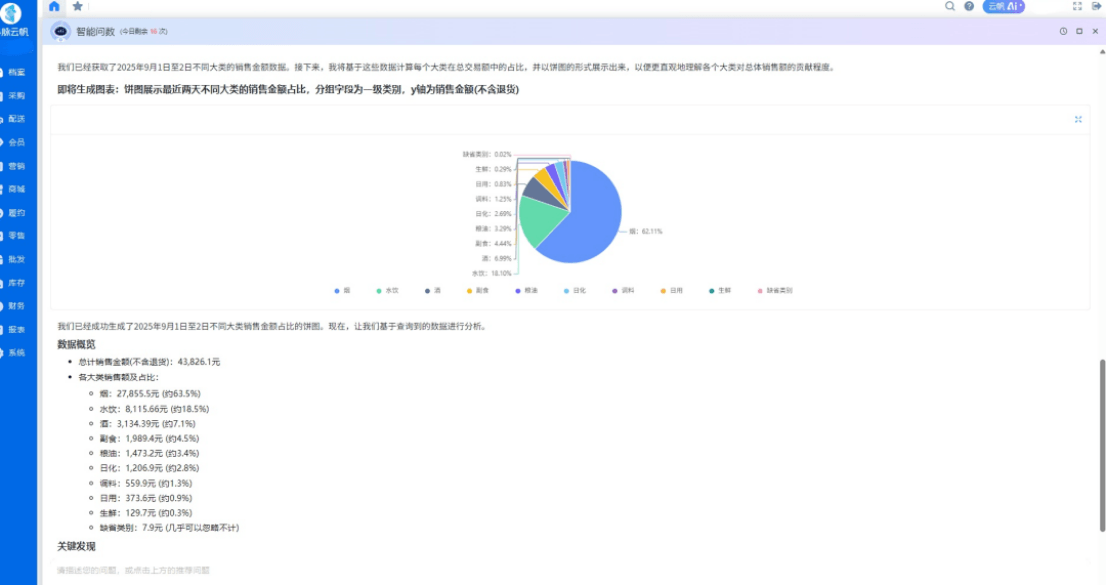Toggle 水饮 series in chart legend

point(387,290)
